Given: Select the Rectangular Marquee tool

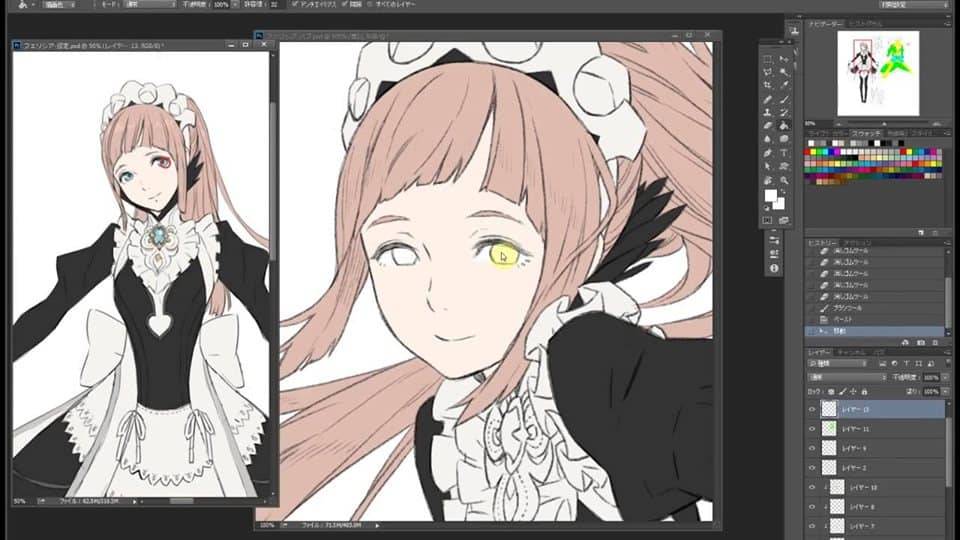Looking at the screenshot, I should coord(768,59).
